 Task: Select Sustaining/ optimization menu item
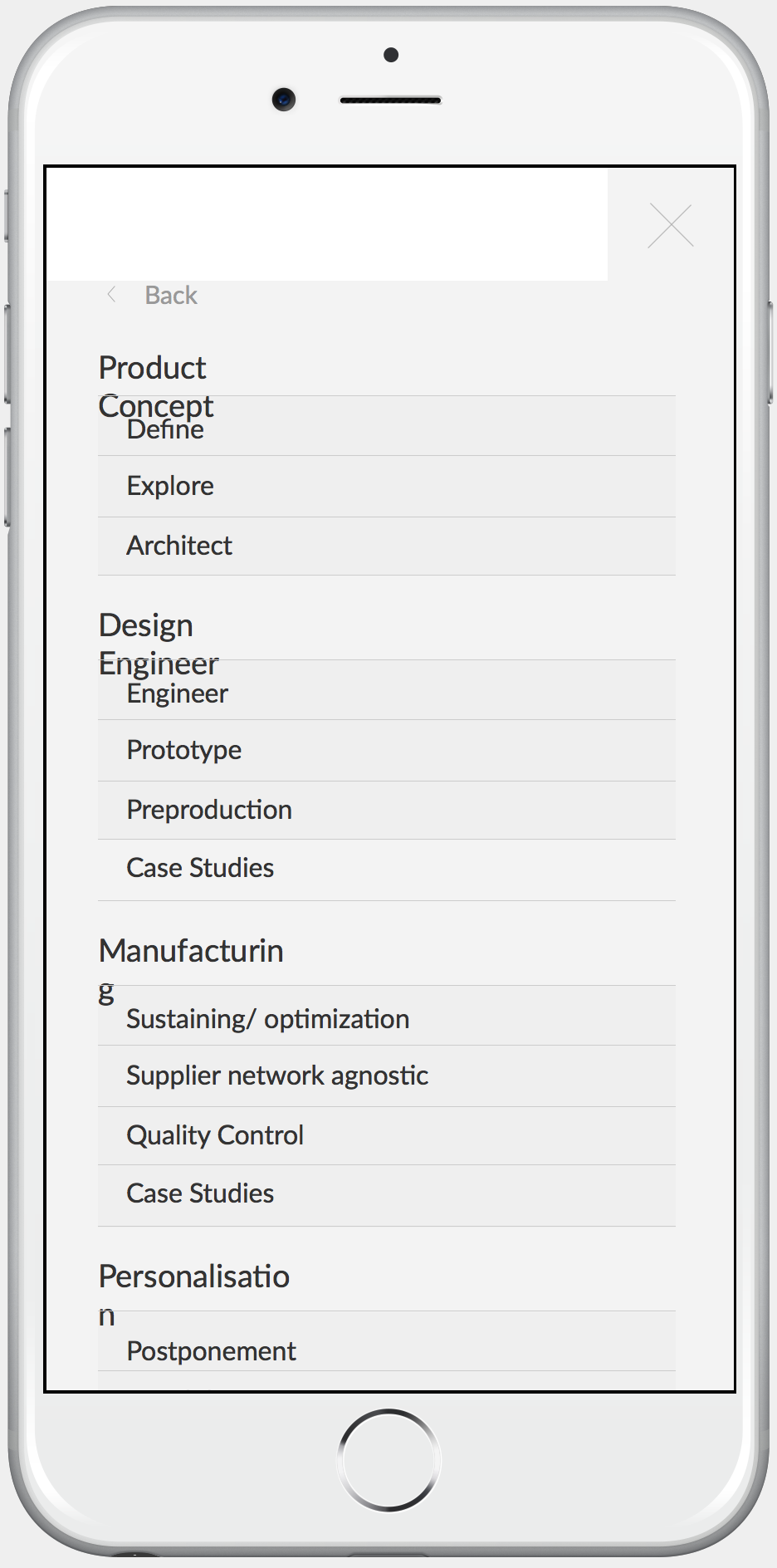point(267,1019)
